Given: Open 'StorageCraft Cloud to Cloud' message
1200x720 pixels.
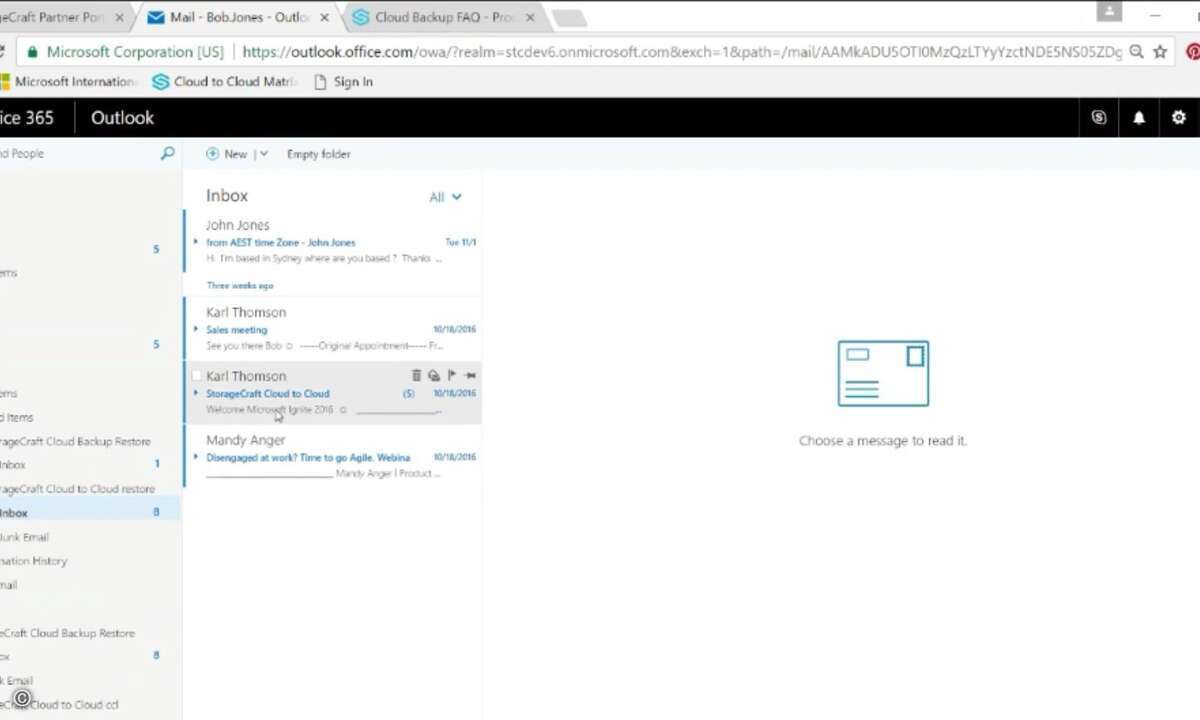Looking at the screenshot, I should pos(332,392).
